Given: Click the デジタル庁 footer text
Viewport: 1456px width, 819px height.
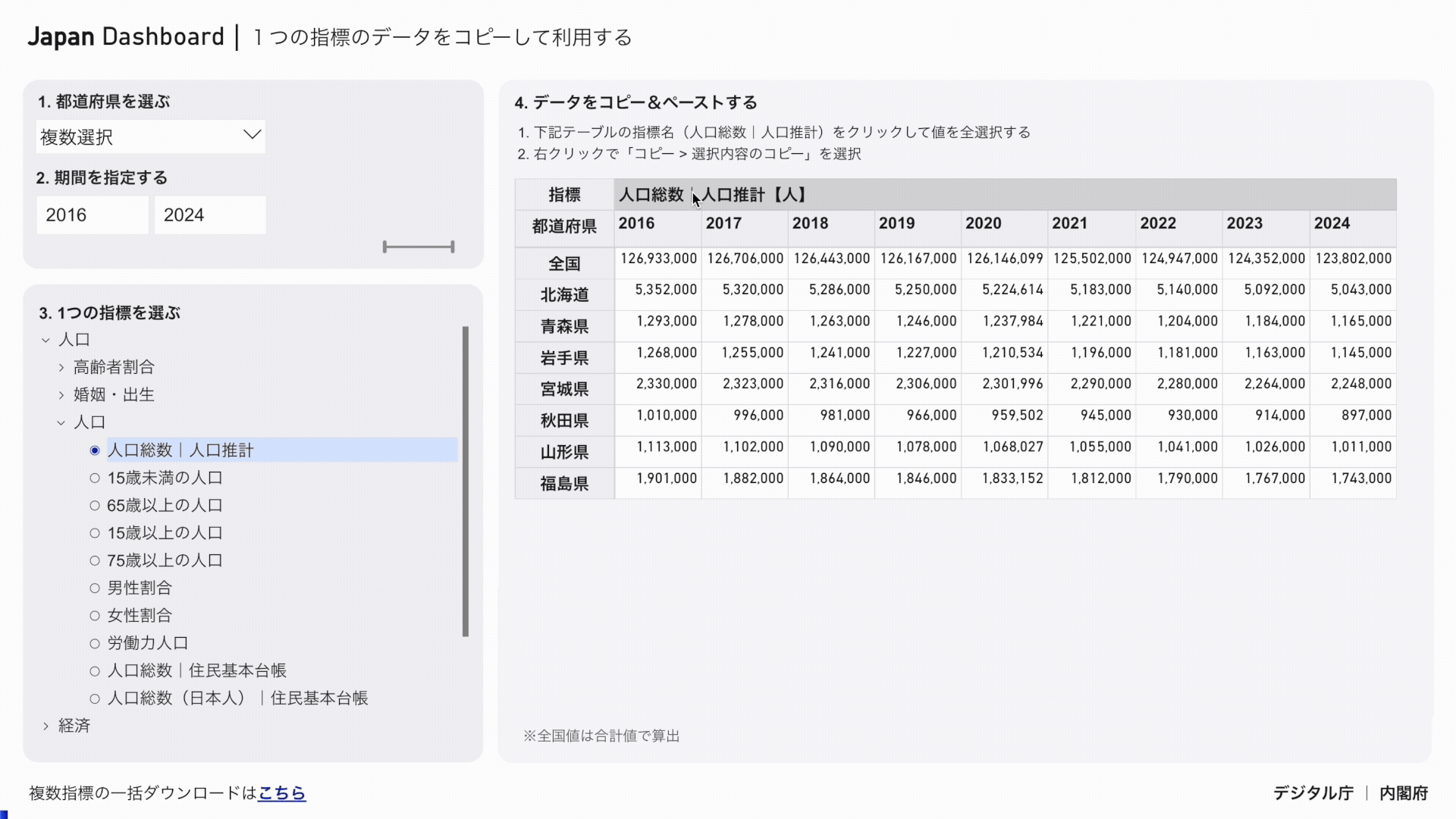Looking at the screenshot, I should coord(1313,793).
